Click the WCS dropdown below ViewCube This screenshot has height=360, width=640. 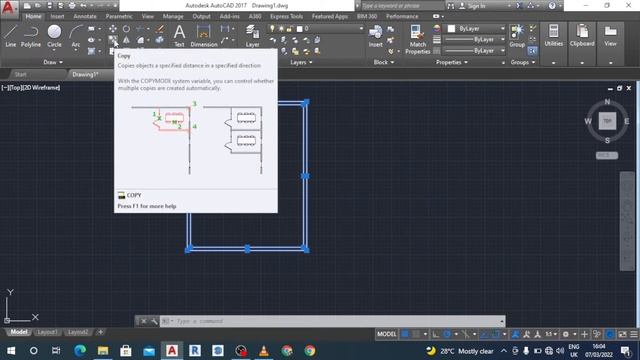point(607,156)
